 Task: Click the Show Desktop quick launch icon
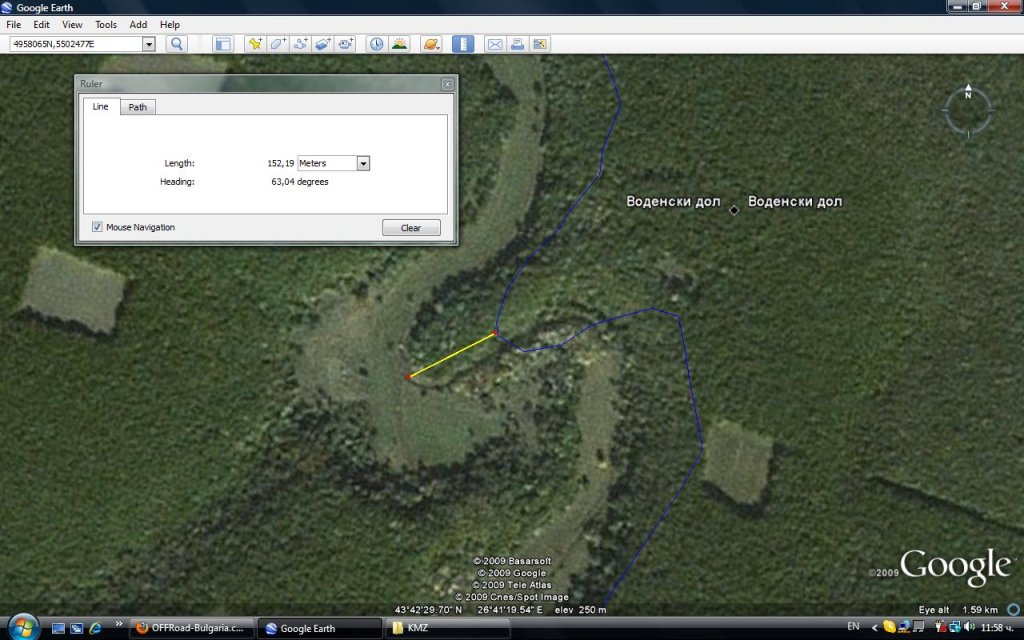coord(58,628)
